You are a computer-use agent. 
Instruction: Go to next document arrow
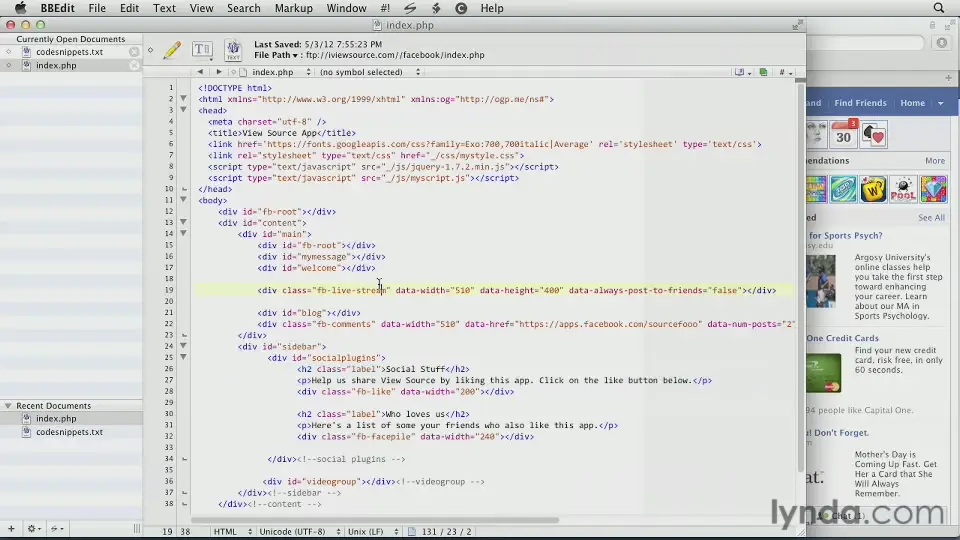pos(219,72)
